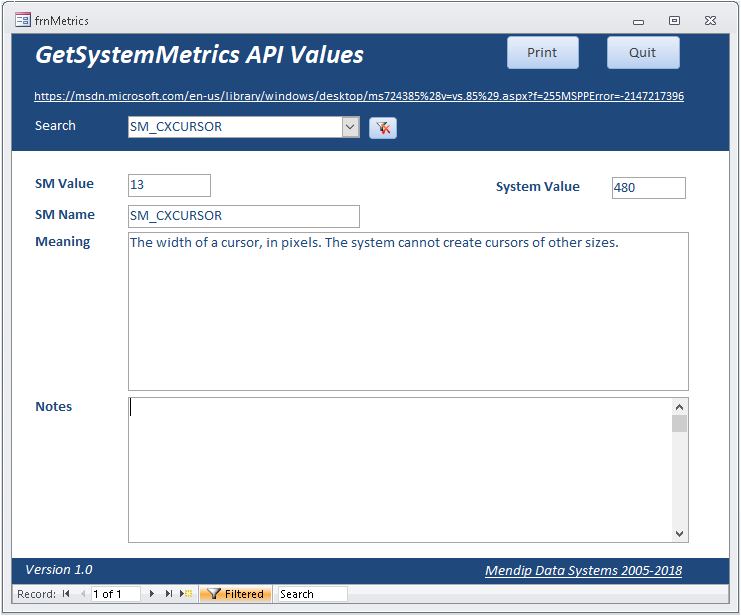Click the Notes label
Image resolution: width=741 pixels, height=616 pixels.
tap(54, 407)
